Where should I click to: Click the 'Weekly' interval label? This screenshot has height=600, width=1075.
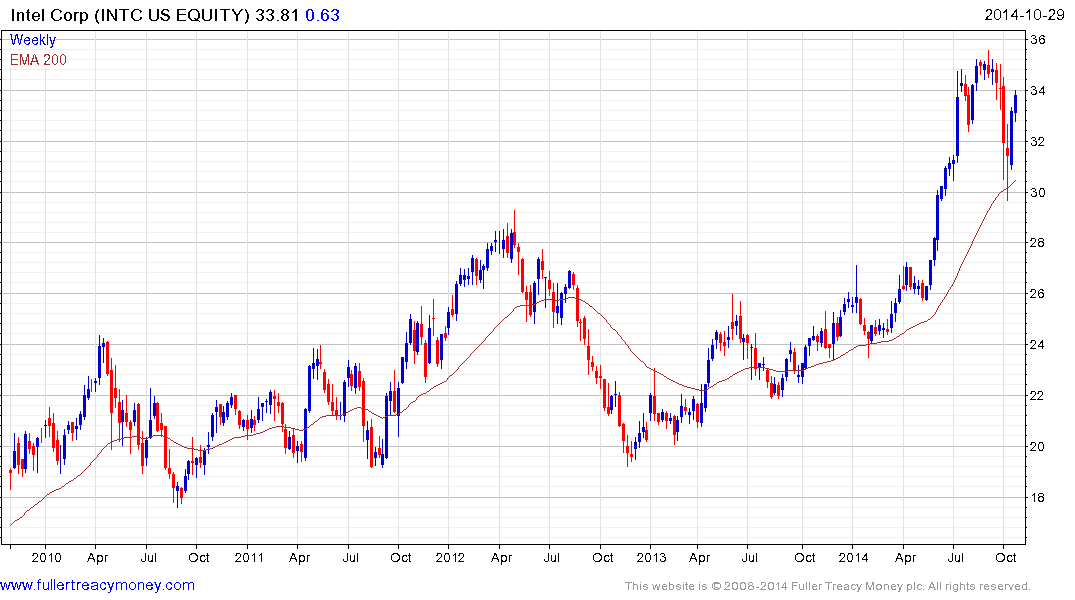point(33,40)
